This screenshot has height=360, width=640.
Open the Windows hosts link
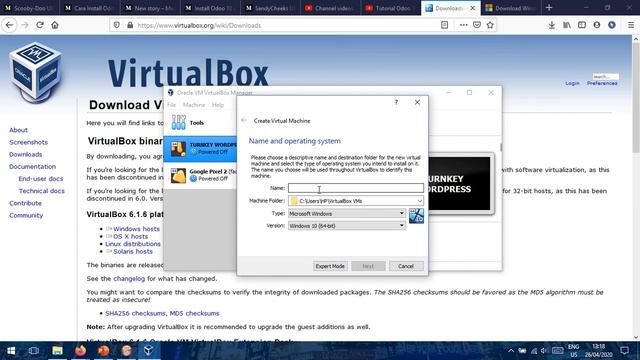136,229
